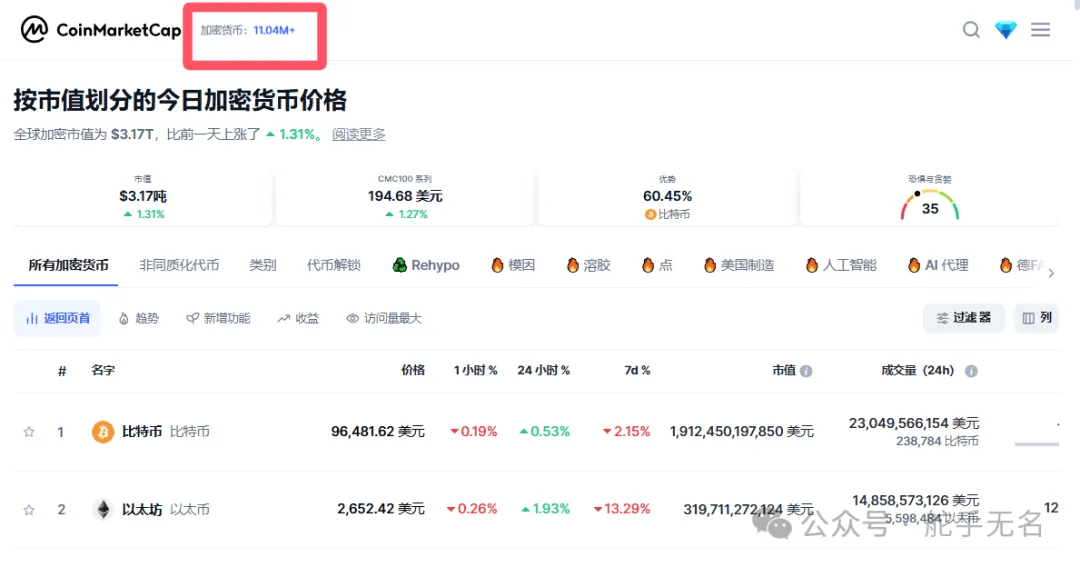
Task: Click the CoinMarketCap logo
Action: tap(101, 30)
